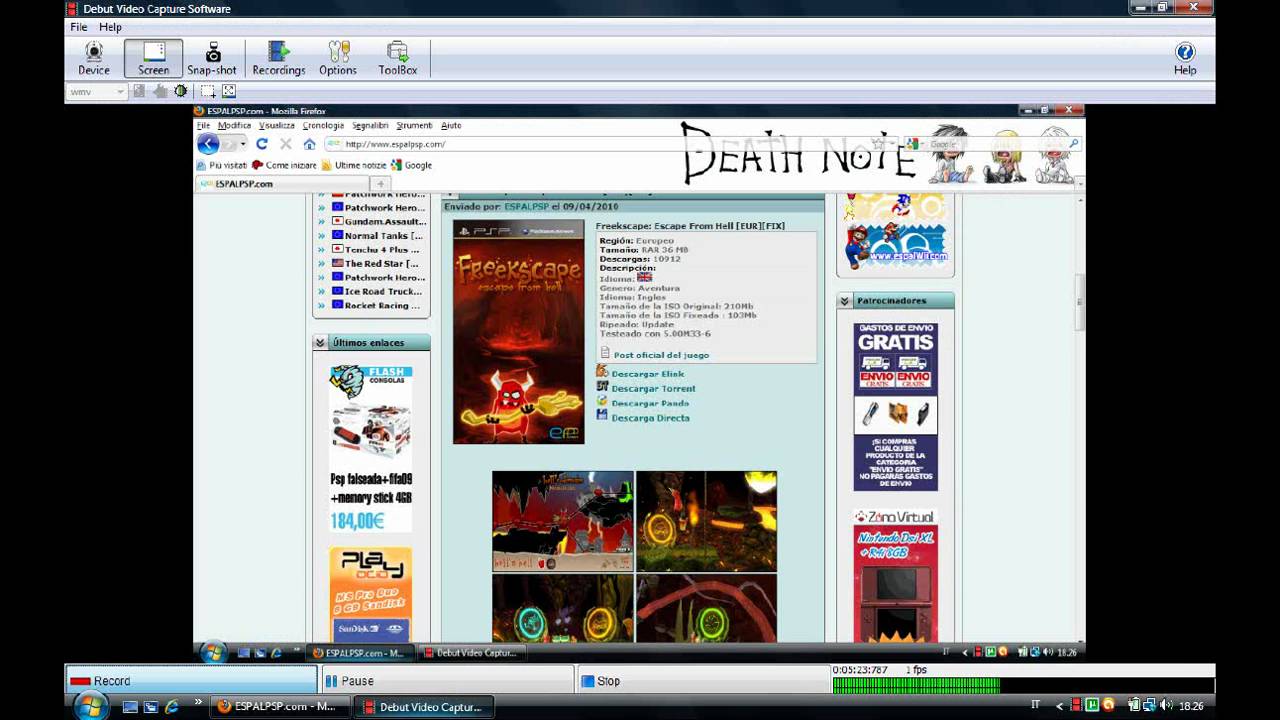
Task: Click the Descargar Pando link
Action: 650,403
